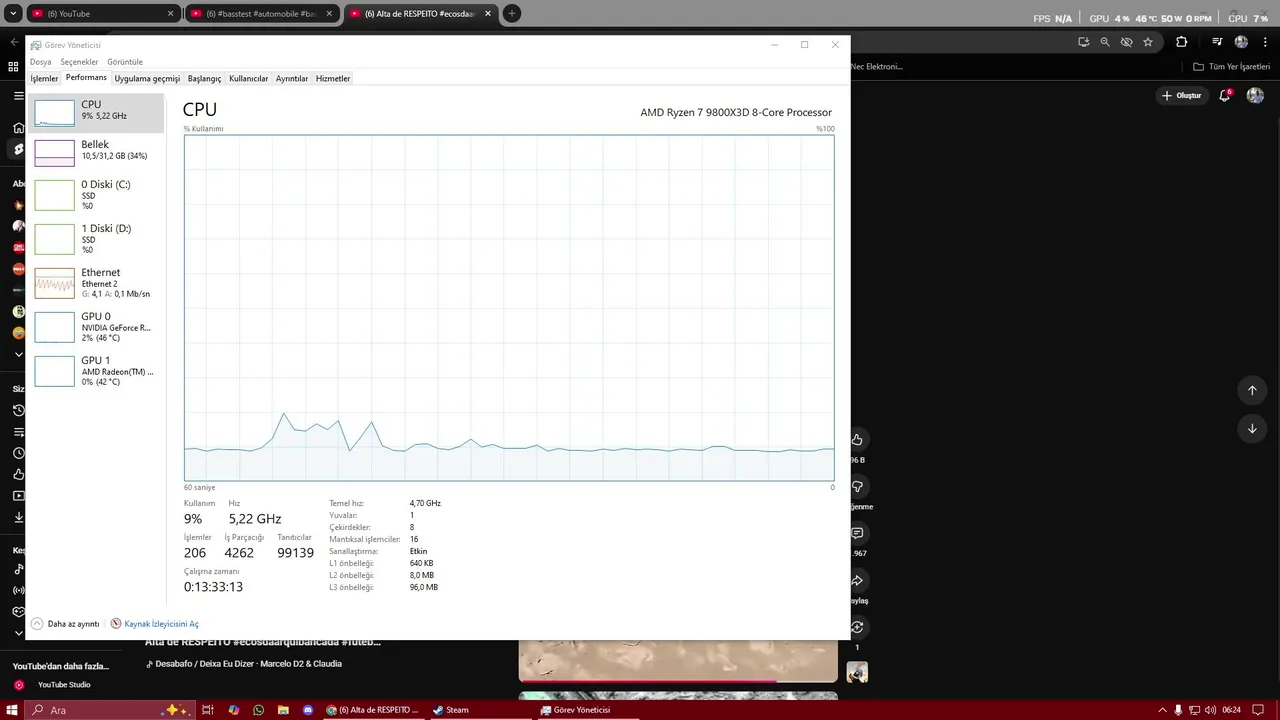The image size is (1280, 720).
Task: Close the Alta de RESPEITO browser tab
Action: click(x=488, y=14)
